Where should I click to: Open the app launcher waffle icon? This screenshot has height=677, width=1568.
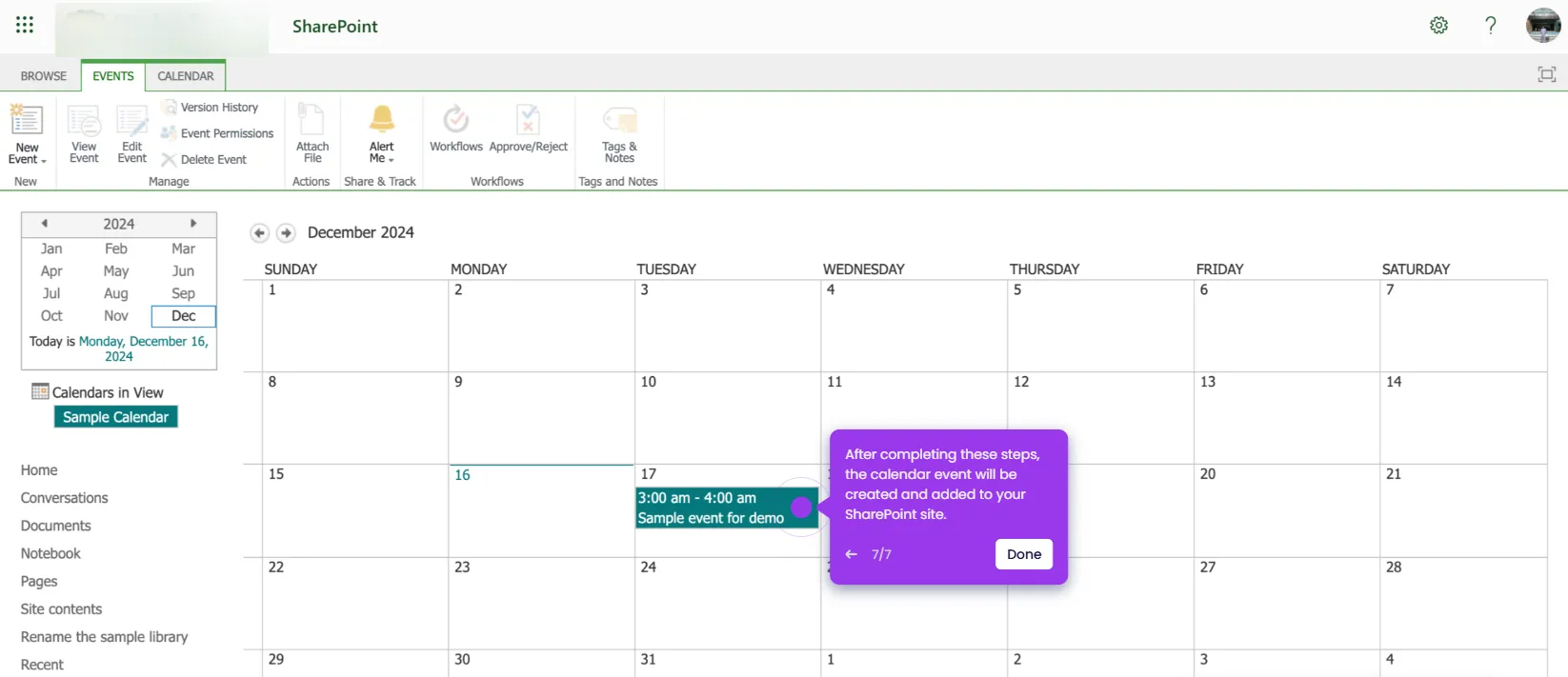(25, 25)
